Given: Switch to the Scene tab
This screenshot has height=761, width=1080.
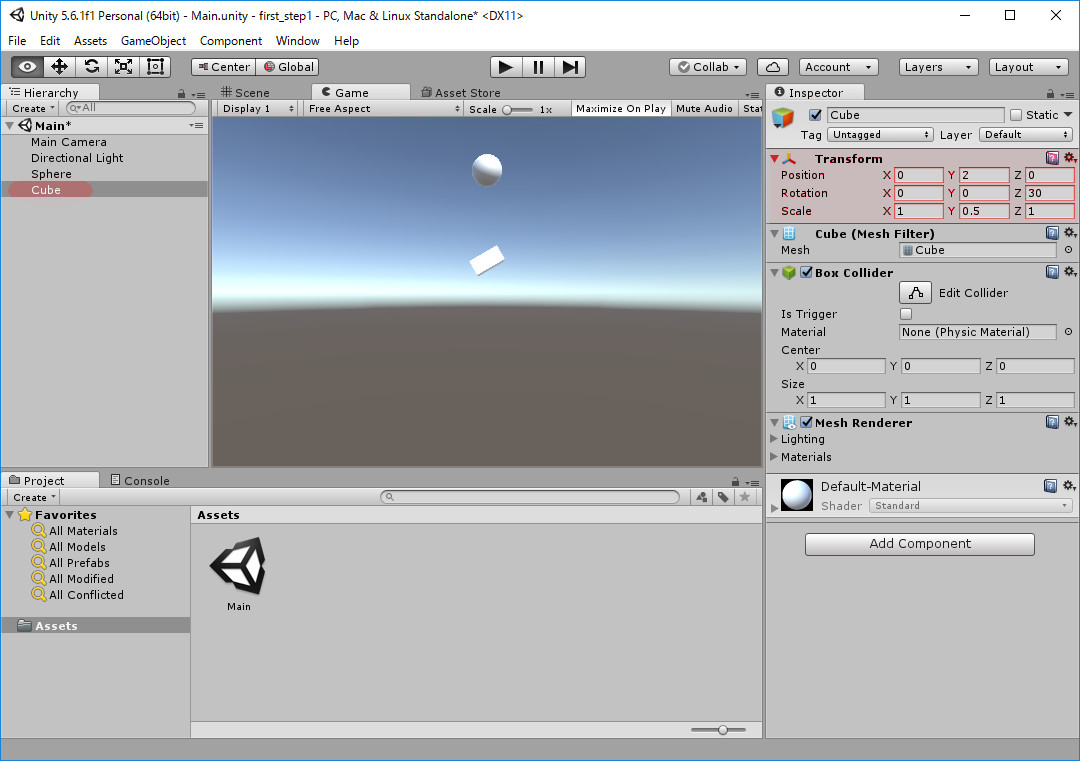Looking at the screenshot, I should click(x=245, y=93).
